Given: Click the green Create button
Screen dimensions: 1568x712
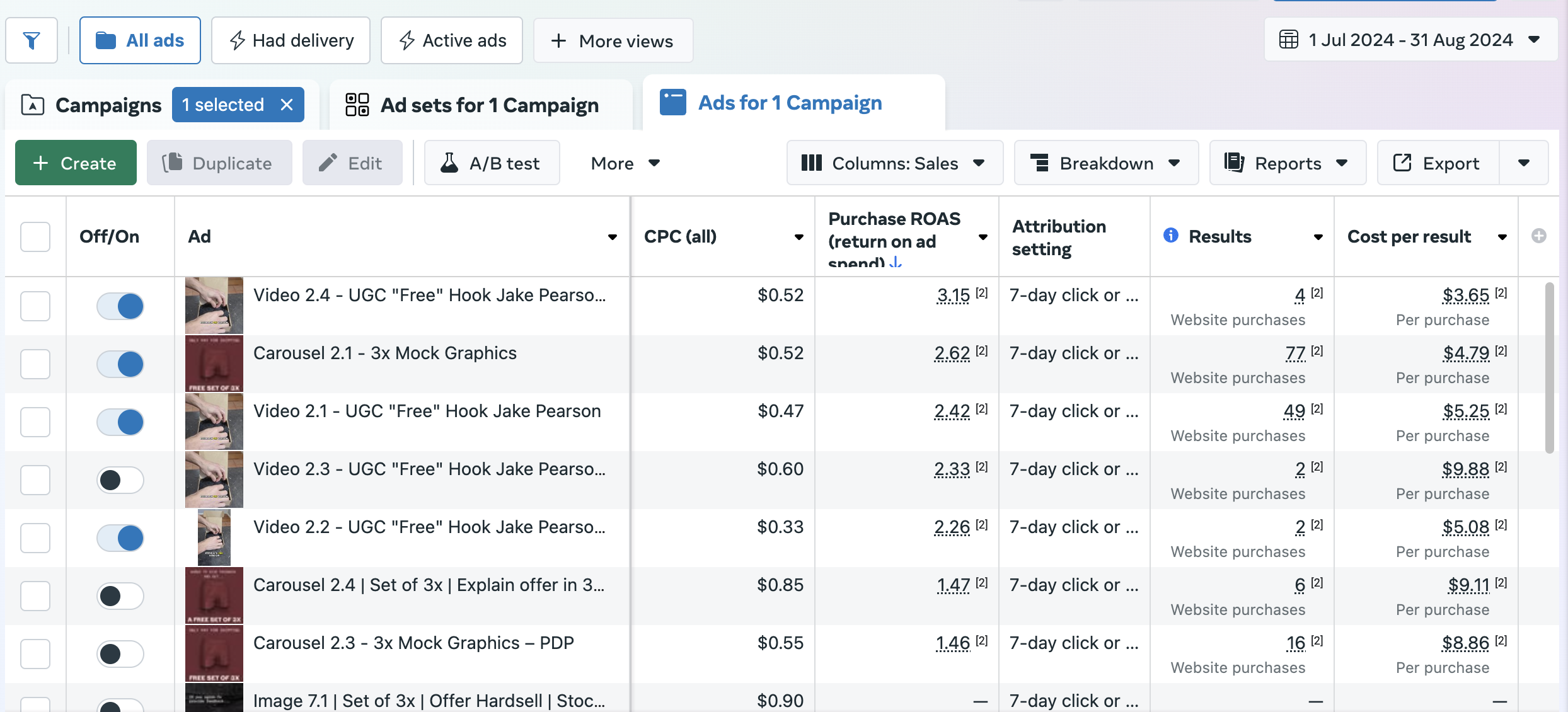Looking at the screenshot, I should (76, 163).
